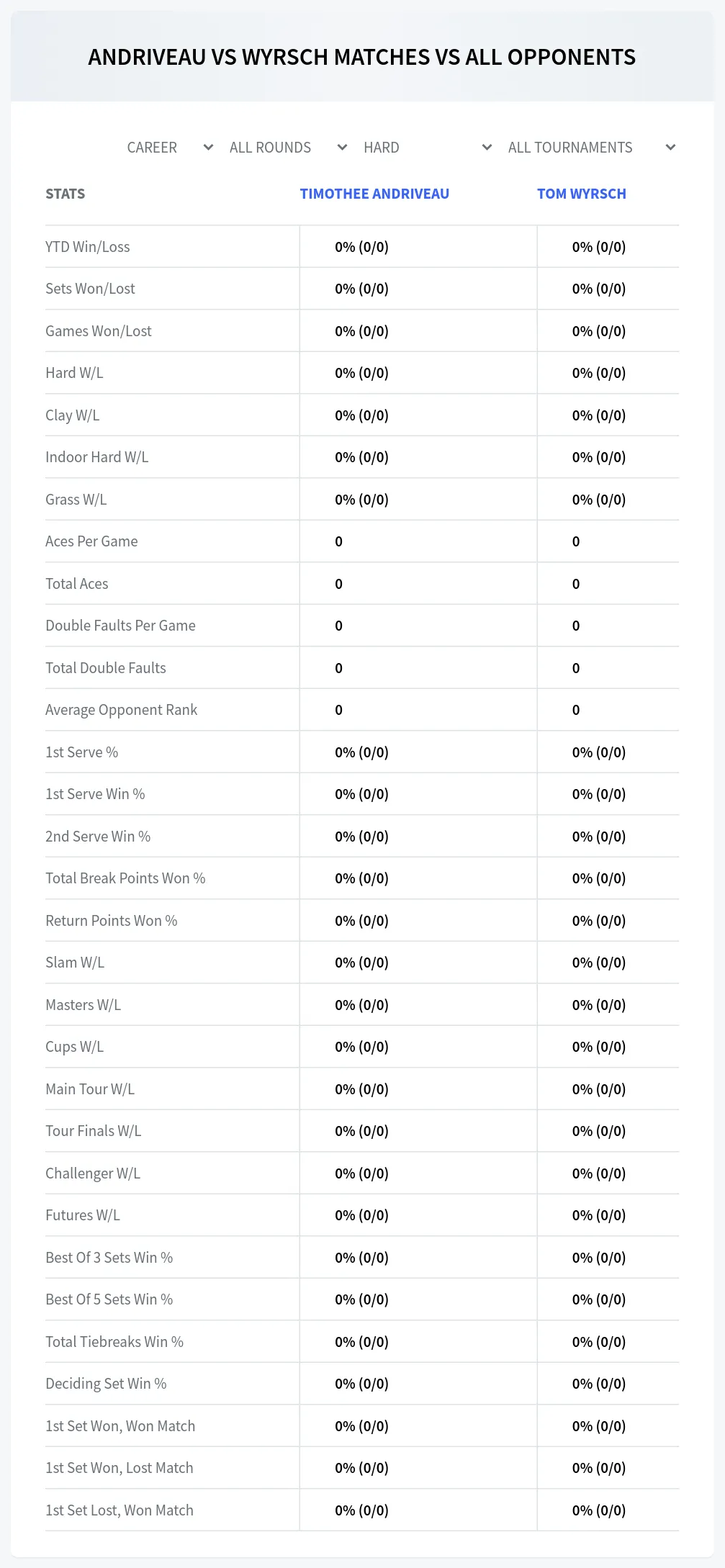Expand the ALL ROUNDS filter dropdown
Screen dimensions: 725x1568
(x=288, y=148)
